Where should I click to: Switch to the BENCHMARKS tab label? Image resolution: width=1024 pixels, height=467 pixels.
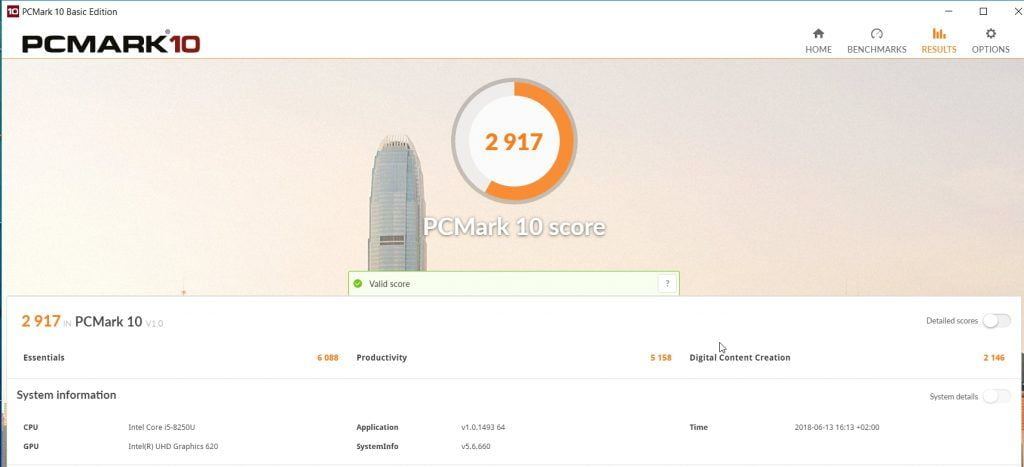point(876,50)
